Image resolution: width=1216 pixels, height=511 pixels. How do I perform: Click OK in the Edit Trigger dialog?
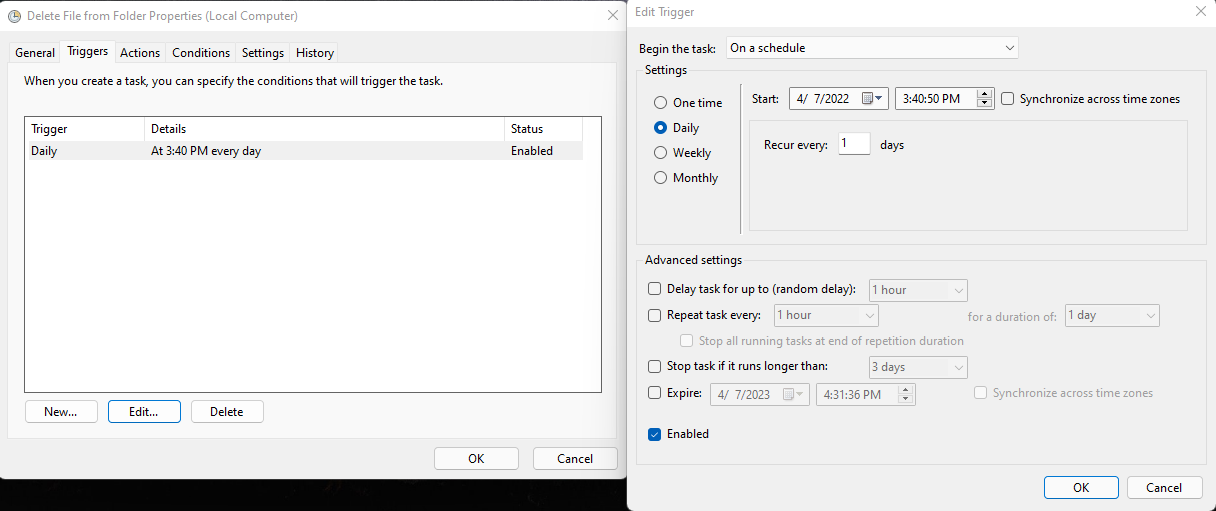coord(1081,487)
